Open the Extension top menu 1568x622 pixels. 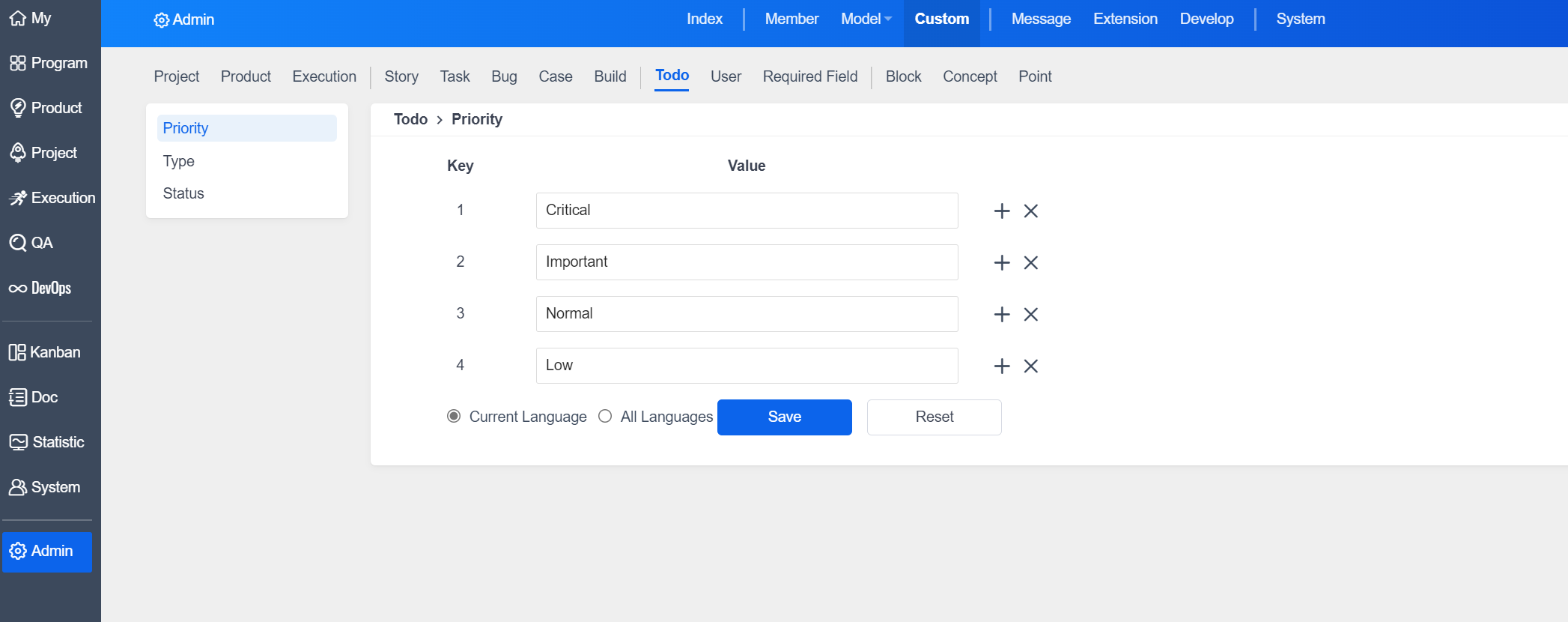tap(1125, 19)
